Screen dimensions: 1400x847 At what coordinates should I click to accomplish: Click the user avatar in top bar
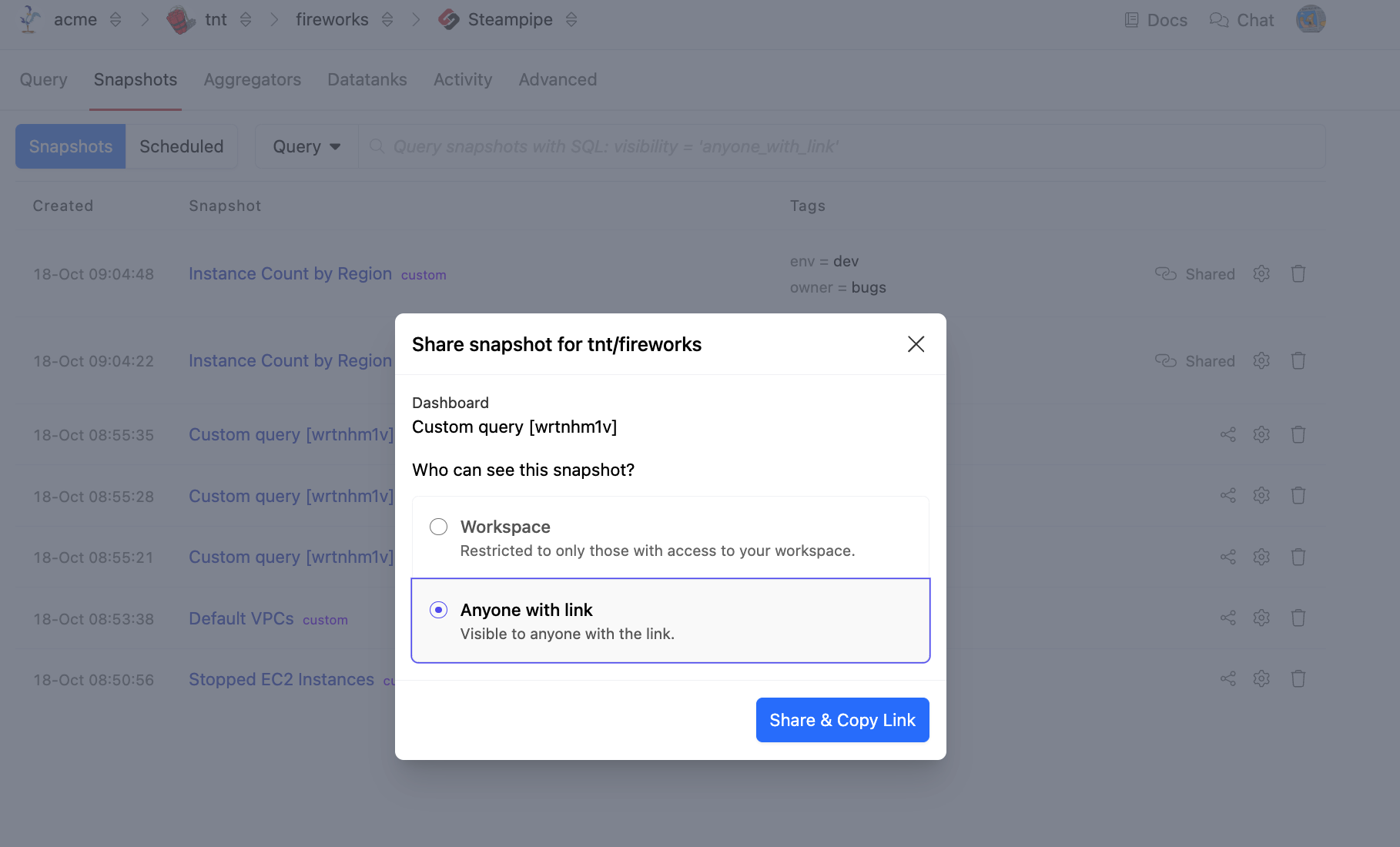pyautogui.click(x=1310, y=19)
